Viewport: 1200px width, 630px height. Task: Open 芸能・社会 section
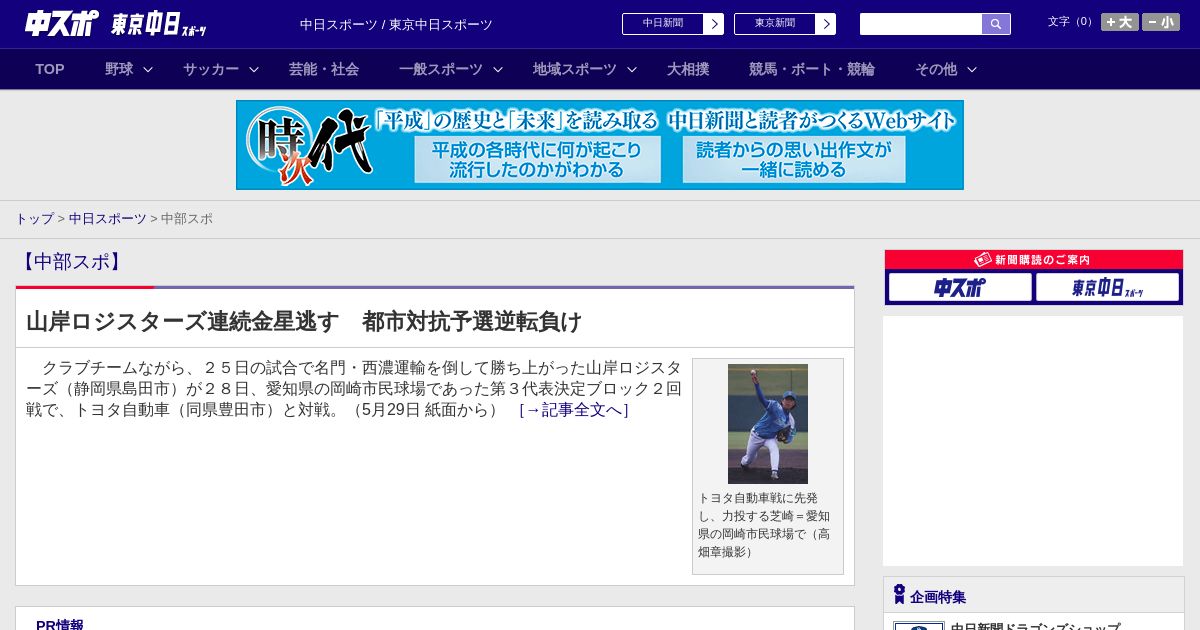coord(324,69)
